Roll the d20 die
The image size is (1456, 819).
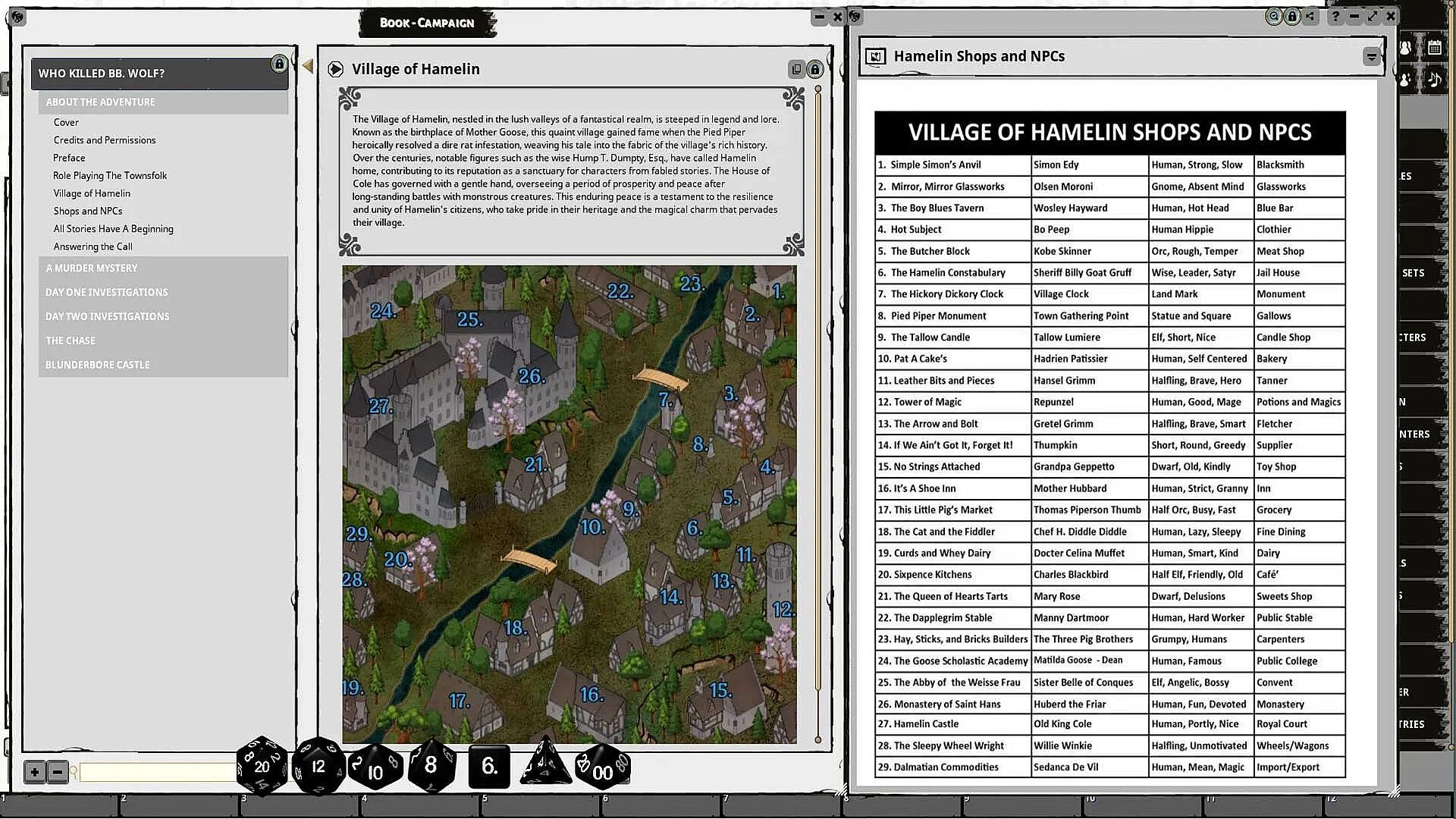point(262,766)
